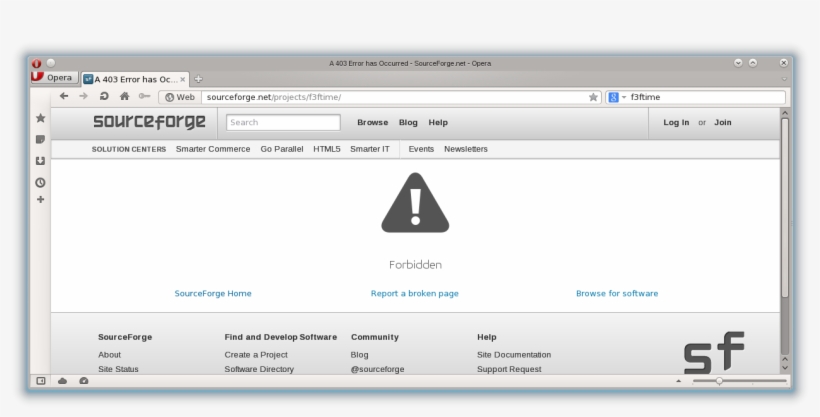This screenshot has width=820, height=417.
Task: Open the Help header link
Action: pos(438,122)
